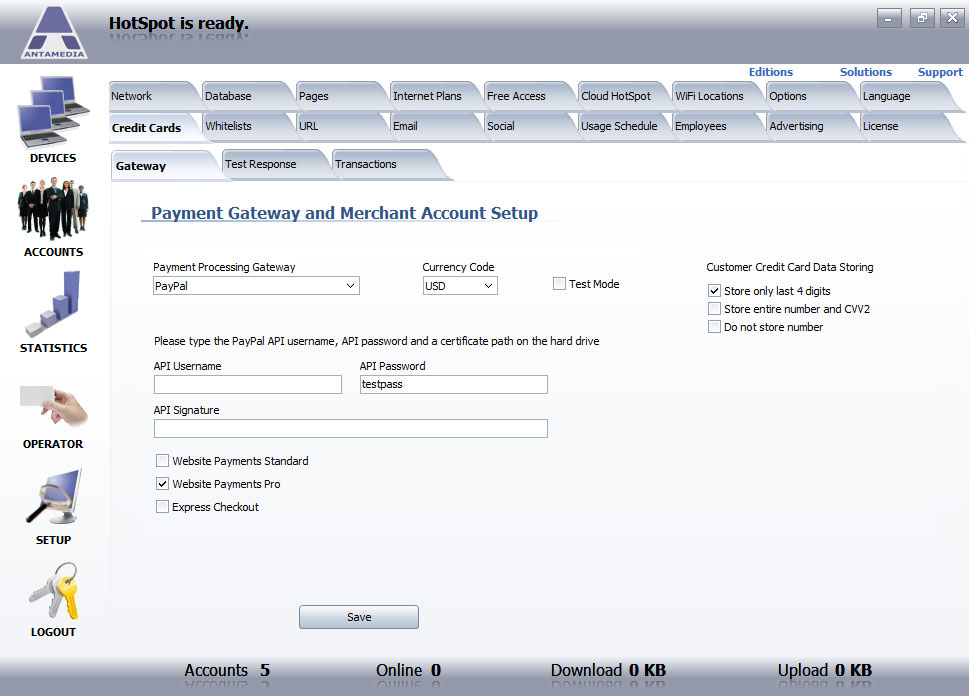Screen dimensions: 969x696
Task: Open the Cloud HotSpot tab
Action: (x=623, y=96)
